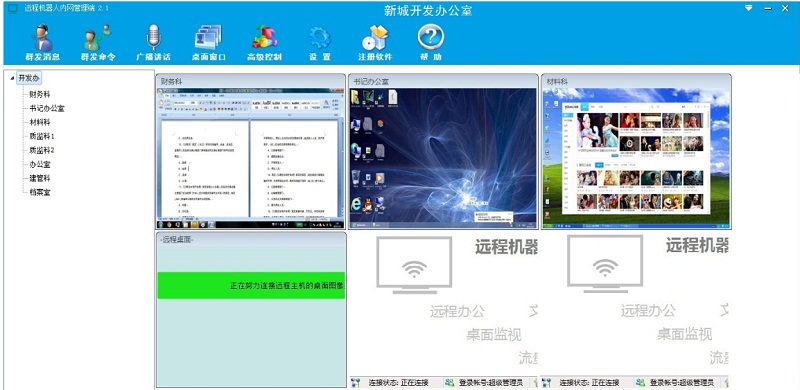Select 财务科 in the tree
Image resolution: width=800 pixels, height=390 pixels.
tap(40, 94)
